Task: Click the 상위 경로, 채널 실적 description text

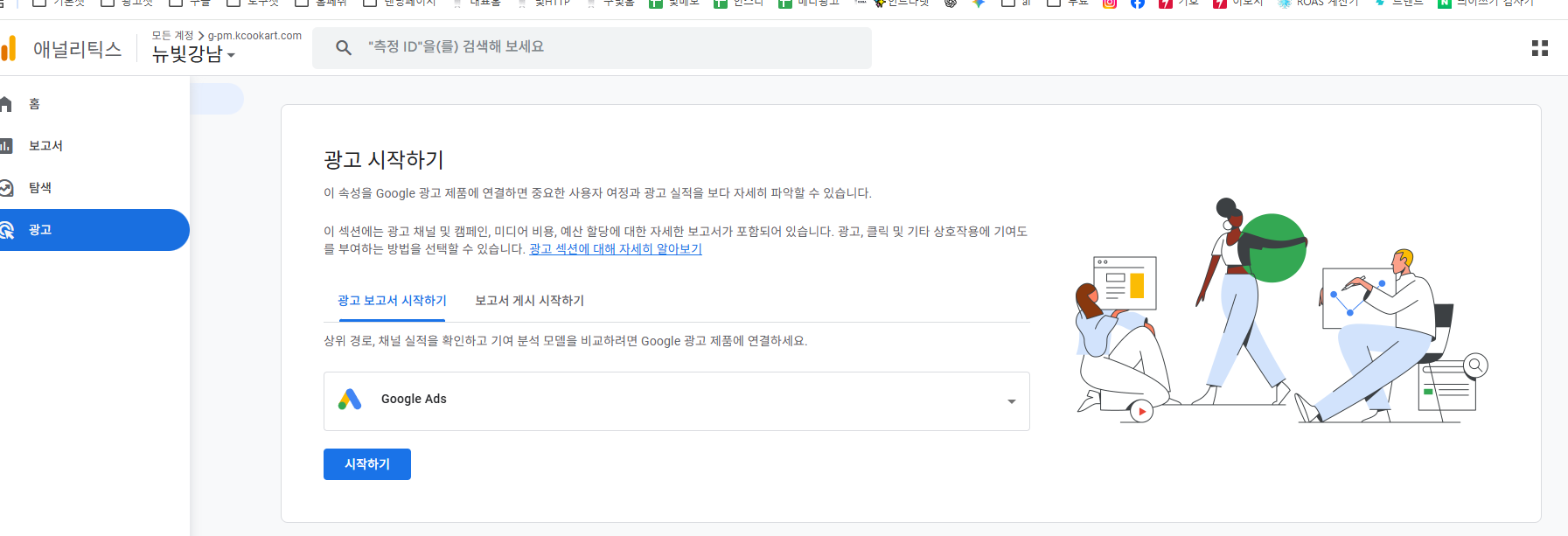Action: pyautogui.click(x=565, y=341)
